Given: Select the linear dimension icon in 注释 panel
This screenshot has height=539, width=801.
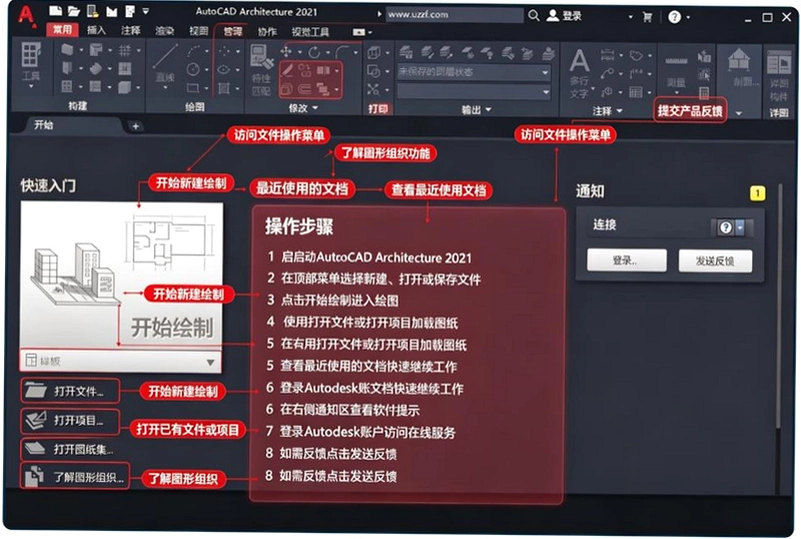Looking at the screenshot, I should tap(607, 55).
